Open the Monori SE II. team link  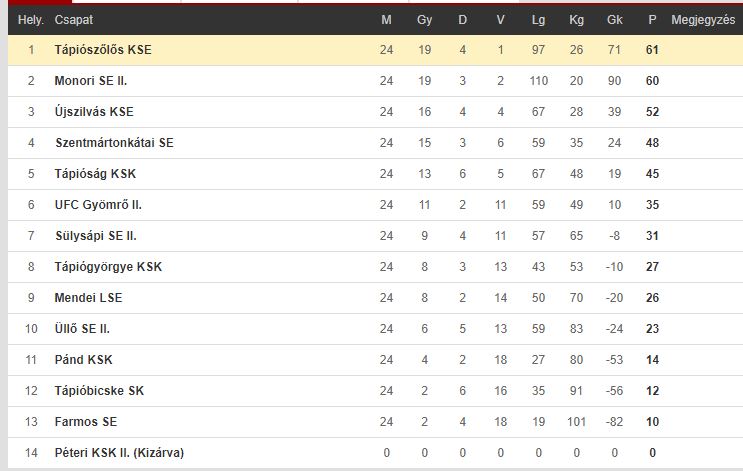[x=91, y=81]
